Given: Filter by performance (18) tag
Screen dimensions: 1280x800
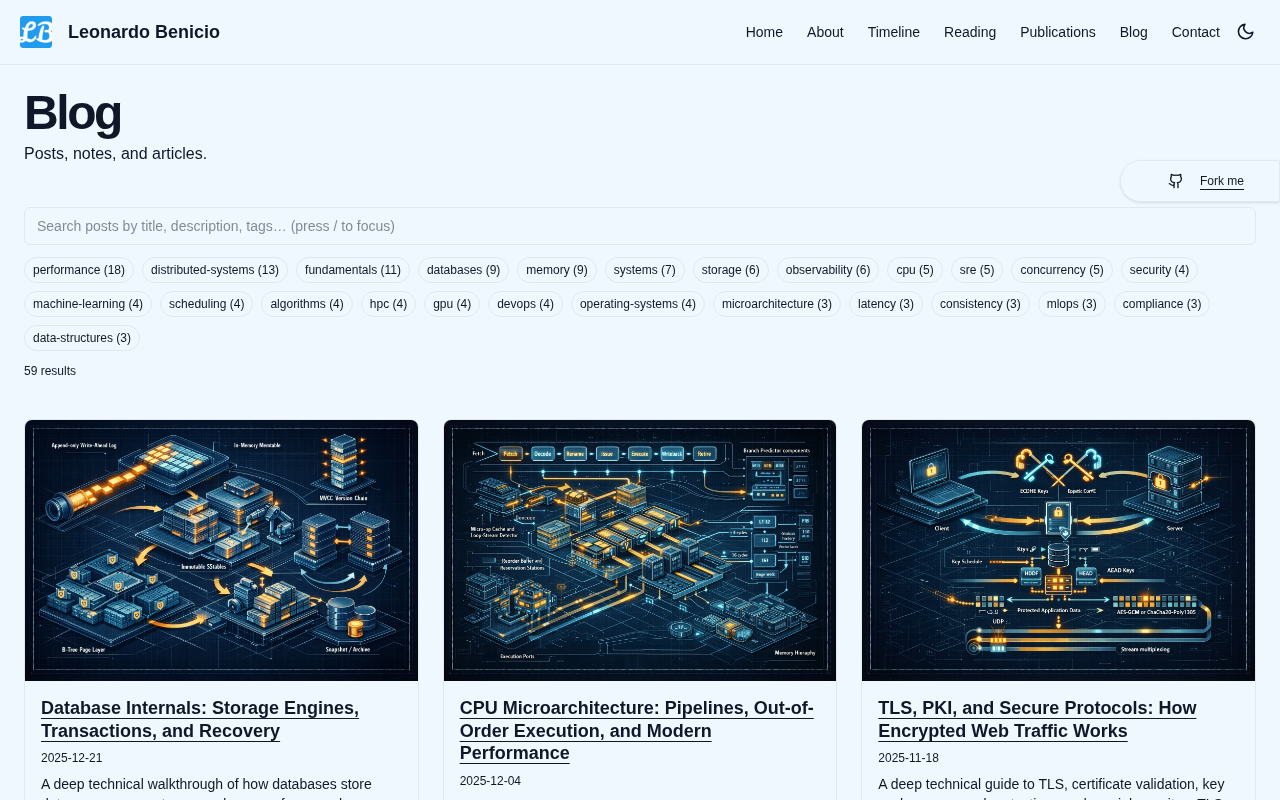Looking at the screenshot, I should 79,270.
